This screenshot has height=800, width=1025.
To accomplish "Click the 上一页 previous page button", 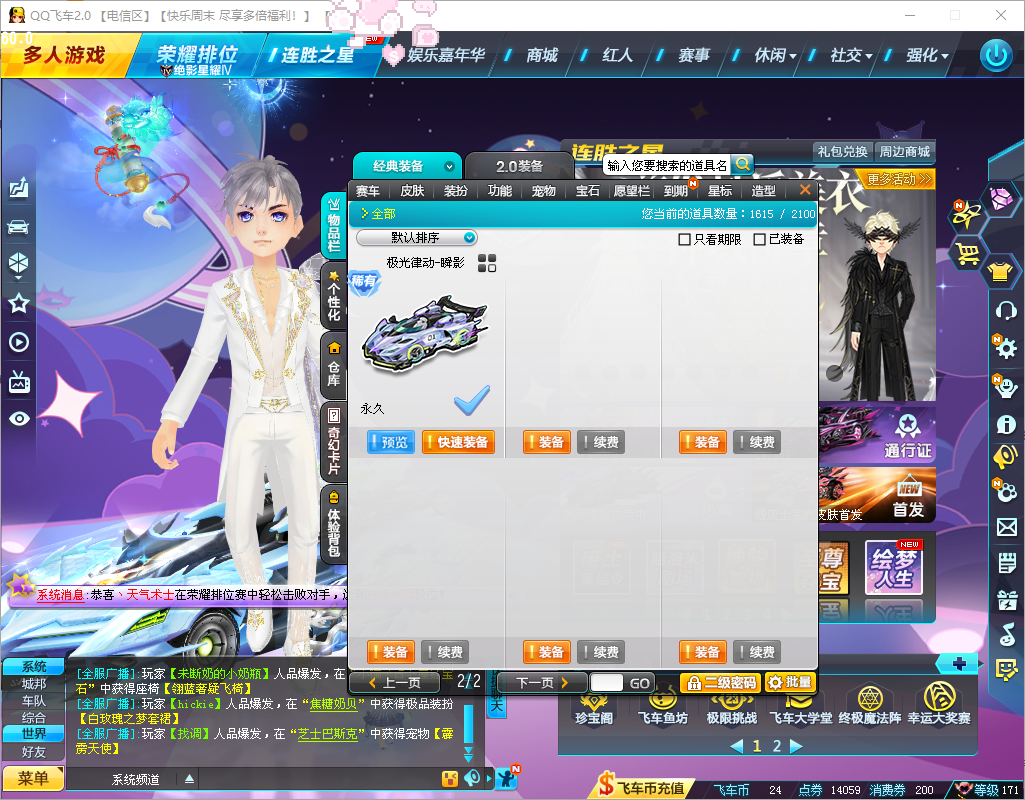I will (x=394, y=683).
